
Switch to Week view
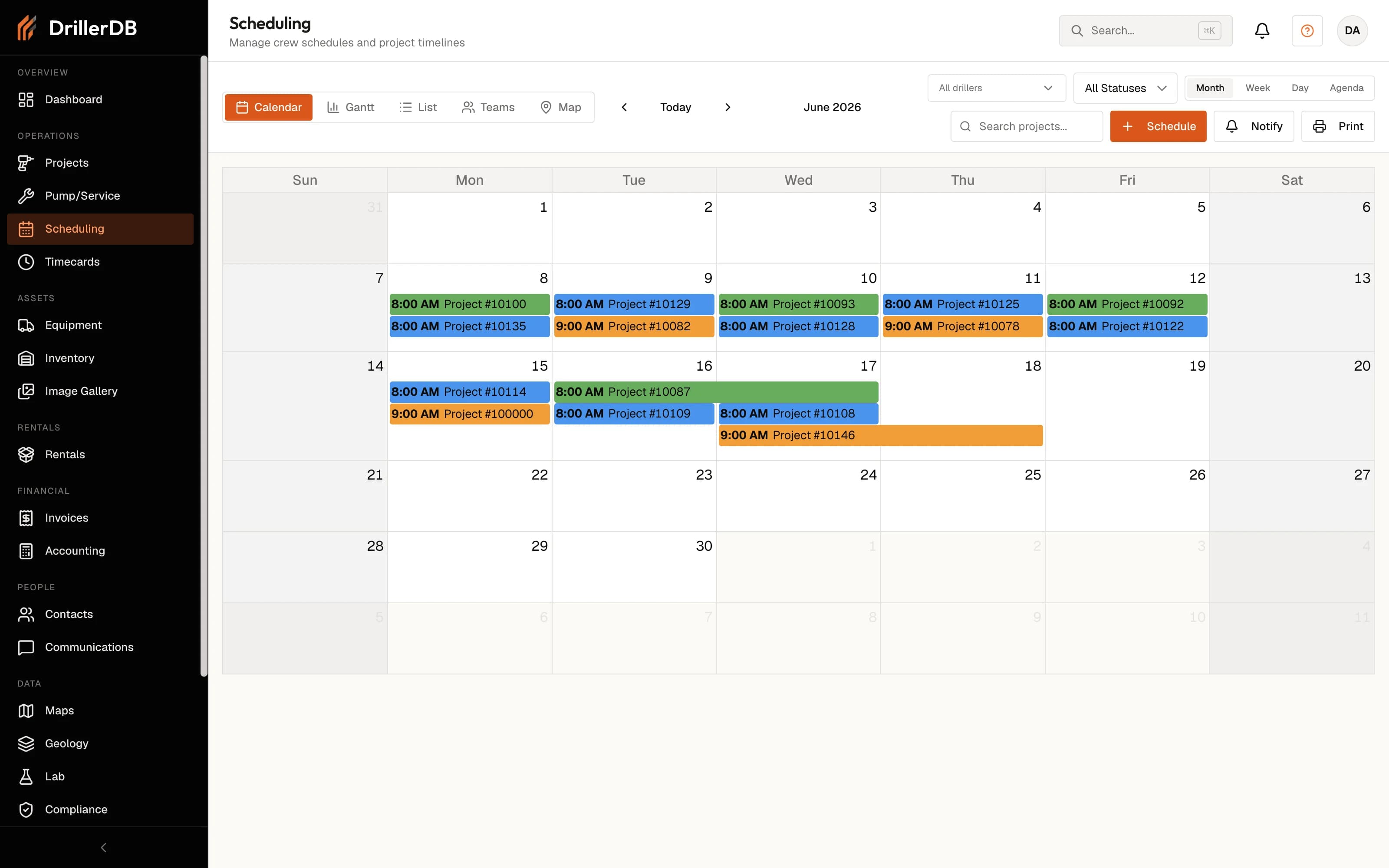point(1257,88)
